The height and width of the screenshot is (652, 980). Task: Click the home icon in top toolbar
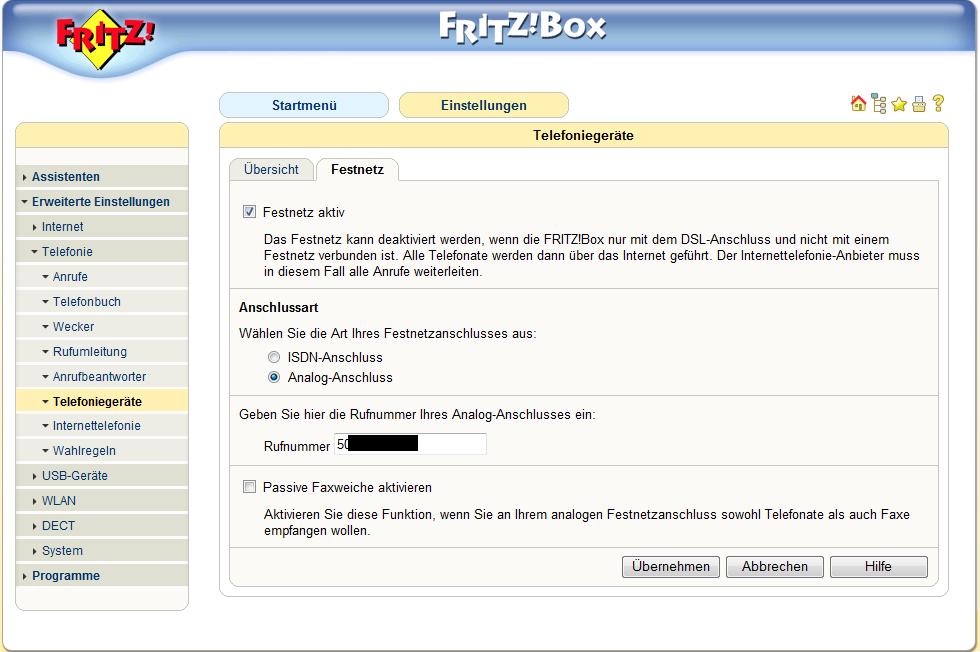click(x=858, y=104)
